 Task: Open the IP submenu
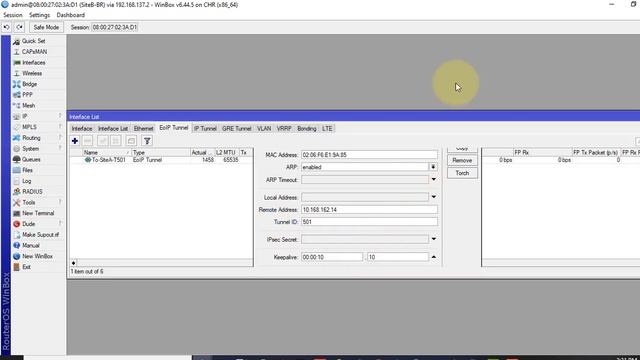pos(24,116)
